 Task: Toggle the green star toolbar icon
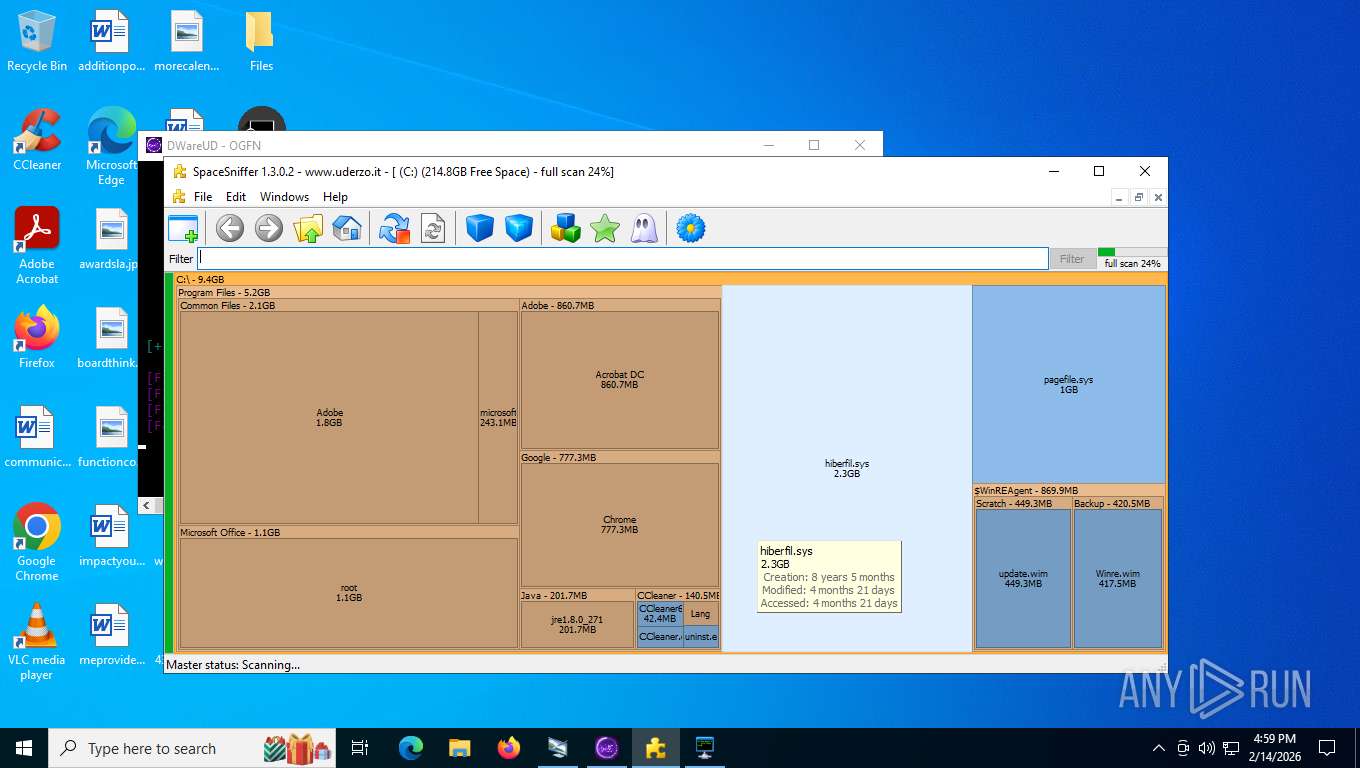coord(605,229)
